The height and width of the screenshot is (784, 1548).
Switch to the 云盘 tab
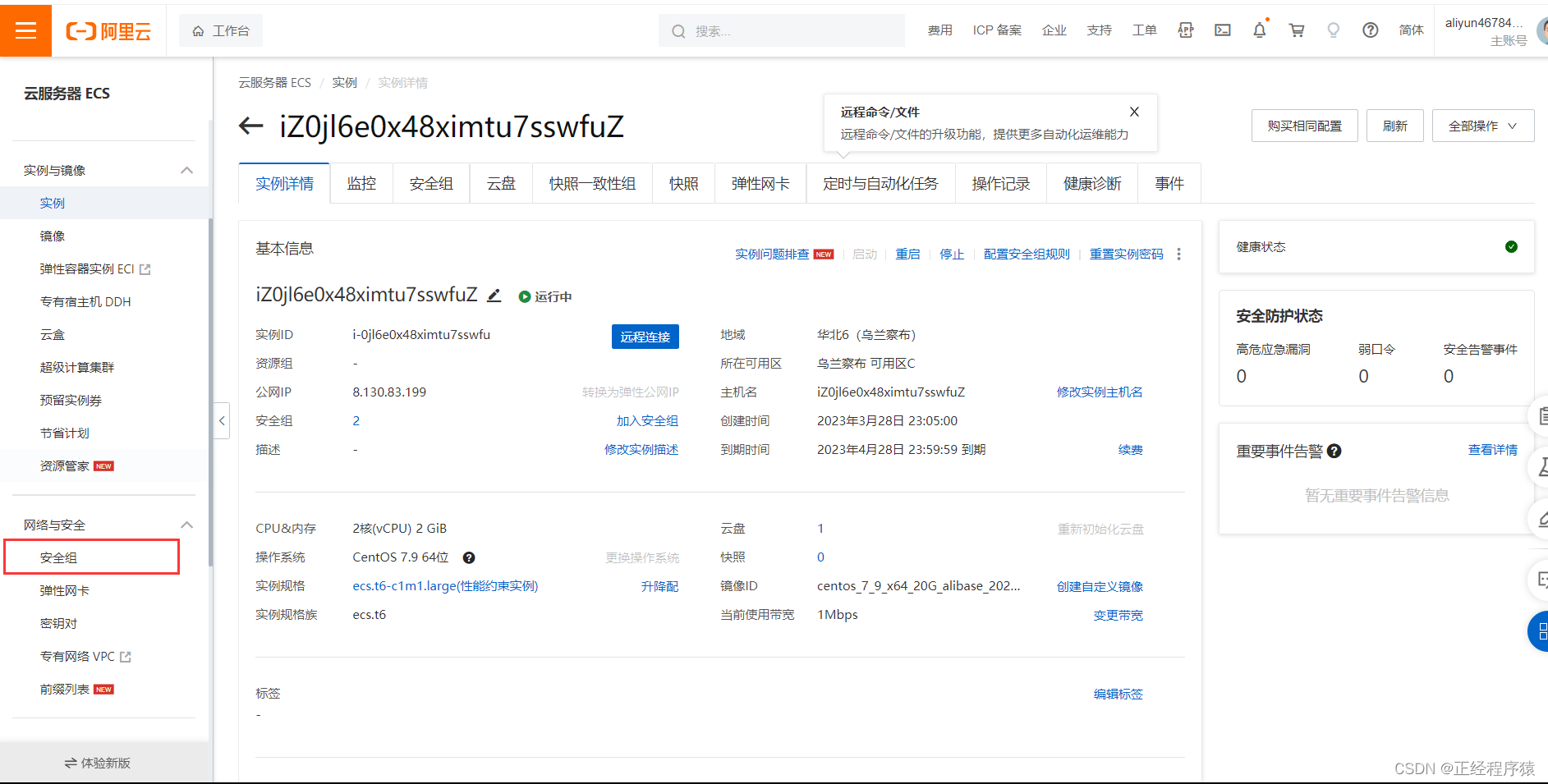pyautogui.click(x=501, y=183)
